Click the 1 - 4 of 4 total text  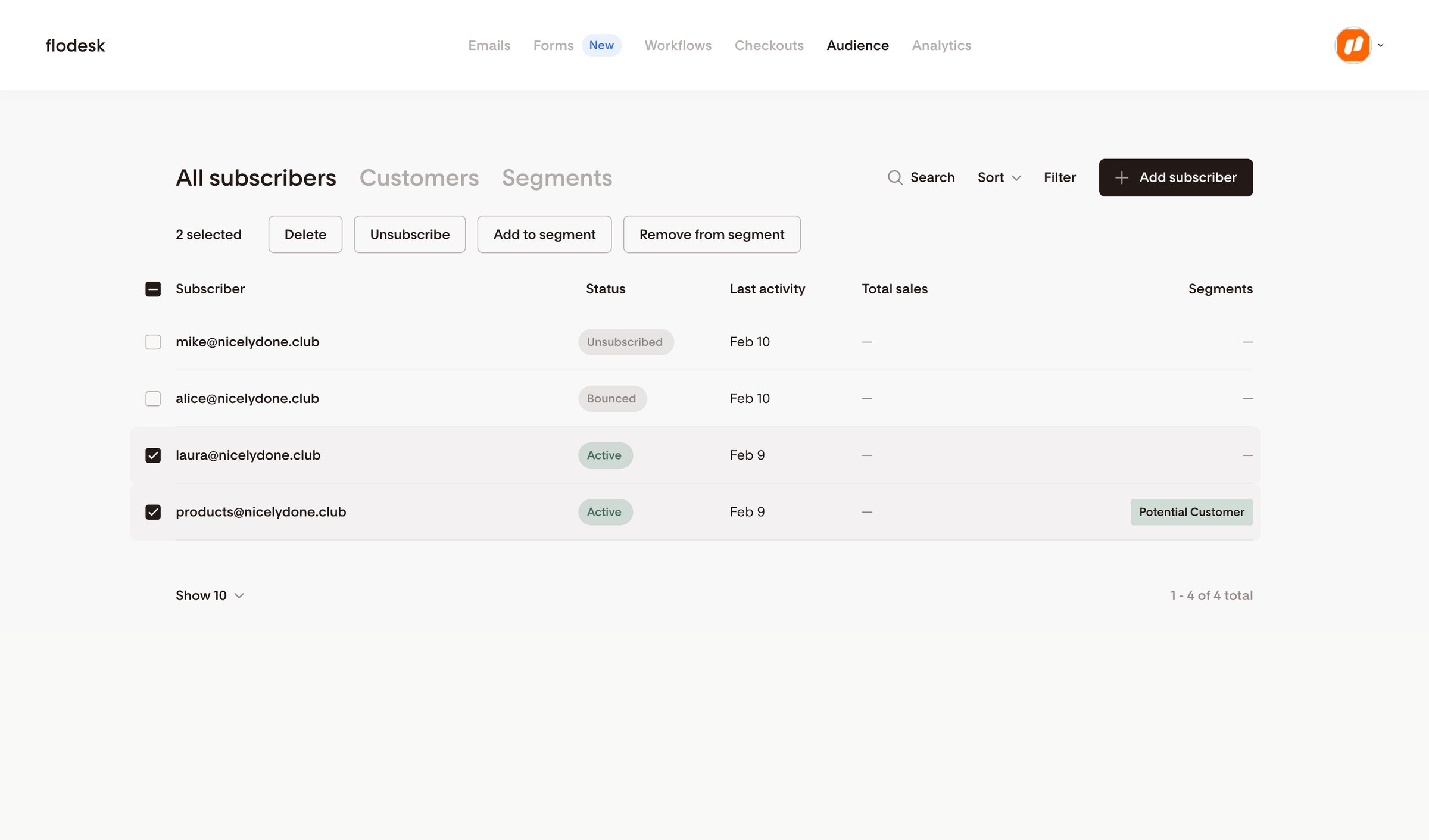pos(1211,595)
